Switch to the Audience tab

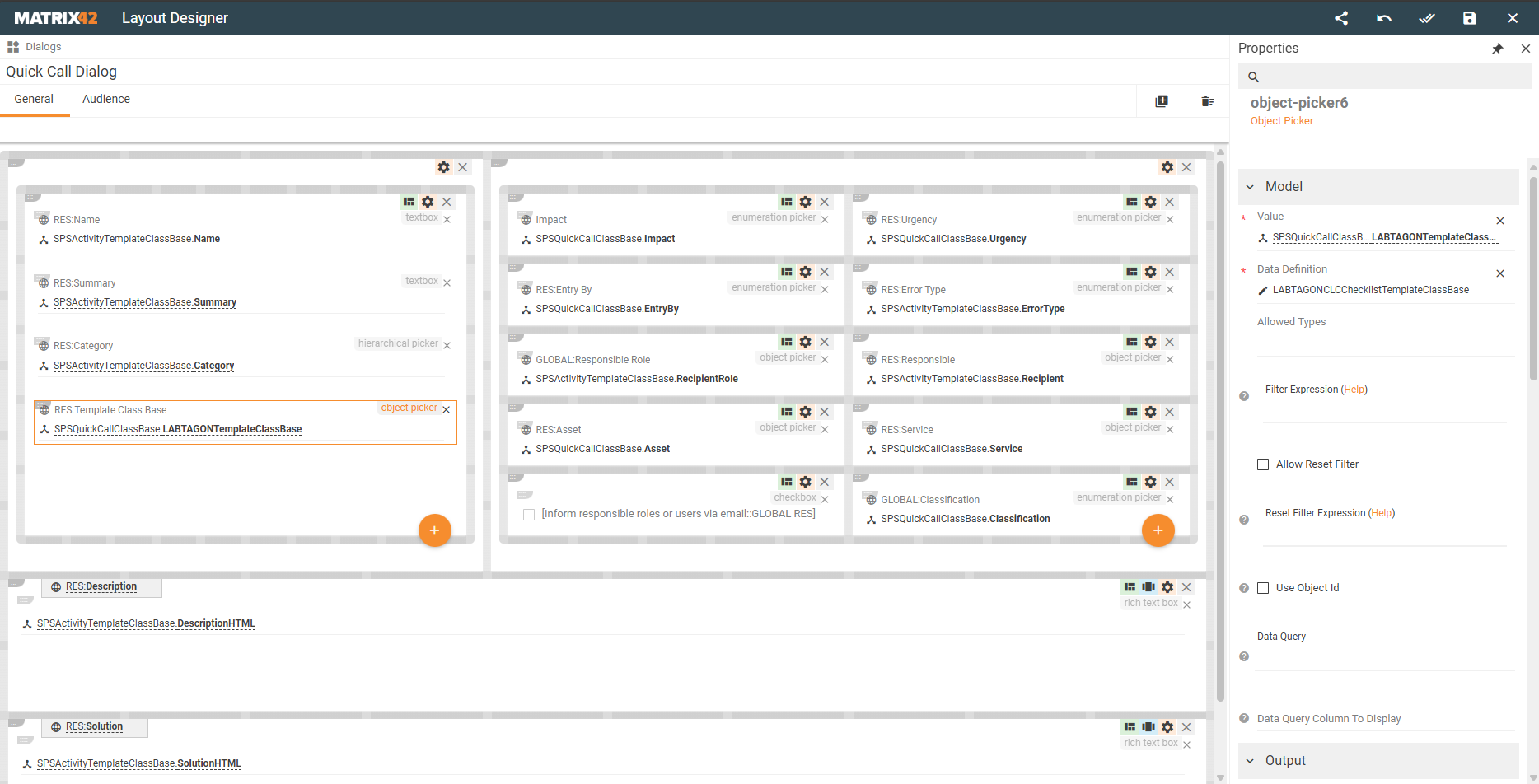coord(106,99)
